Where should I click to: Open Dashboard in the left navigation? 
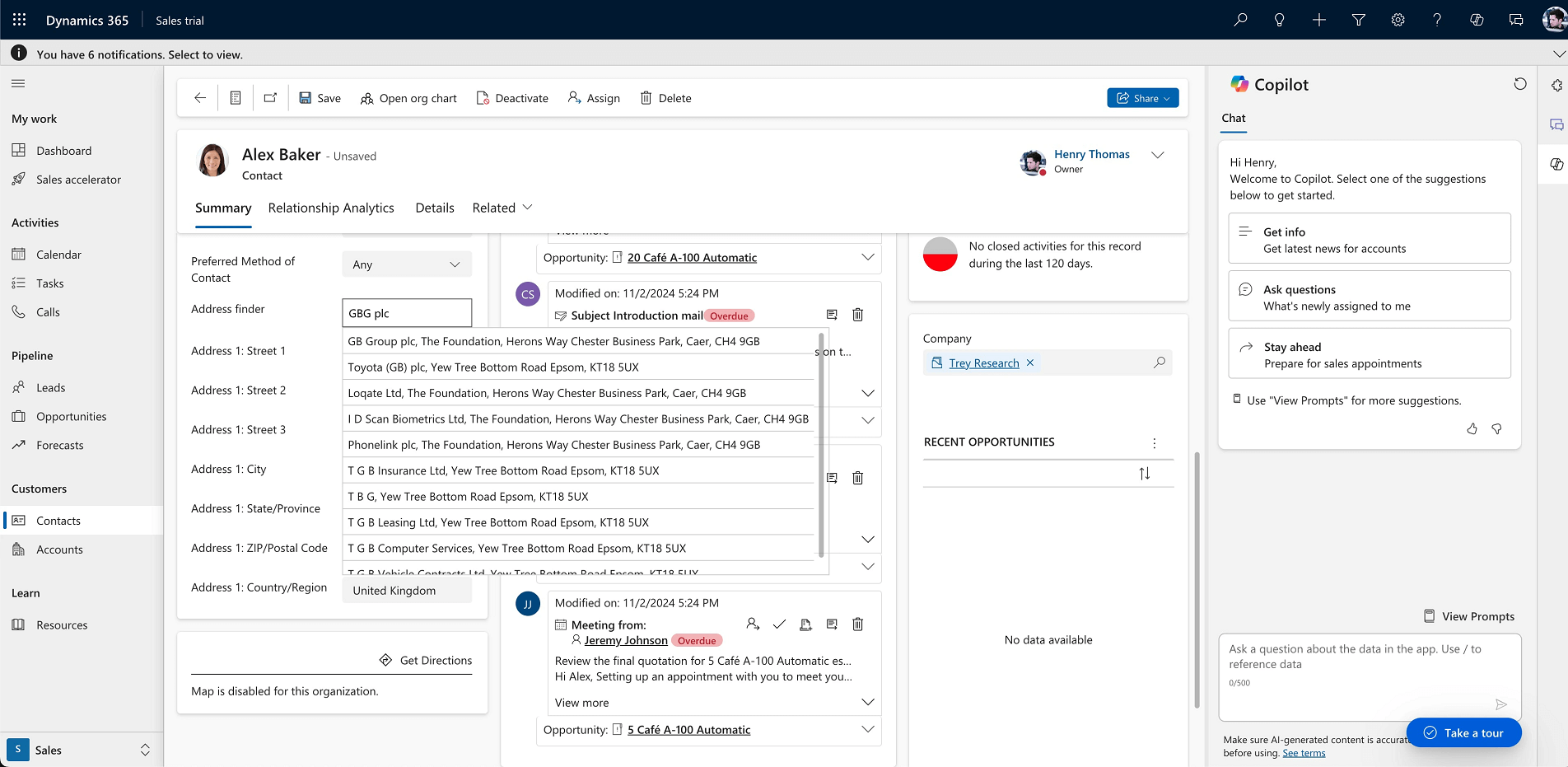point(63,151)
